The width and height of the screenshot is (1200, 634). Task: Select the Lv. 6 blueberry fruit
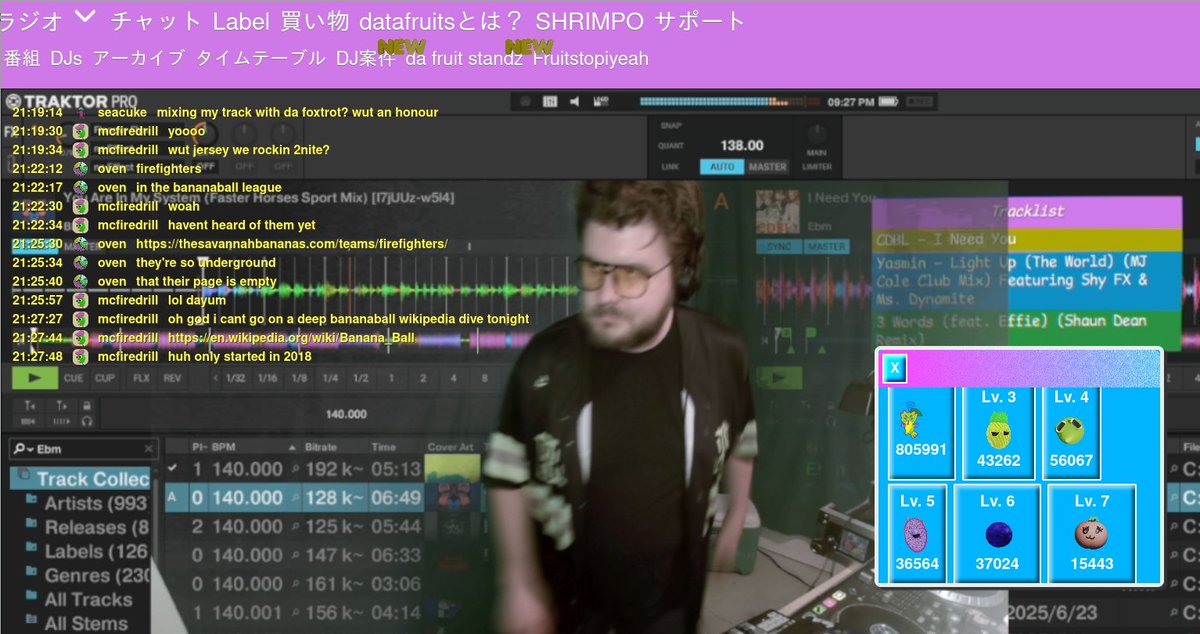coord(997,532)
